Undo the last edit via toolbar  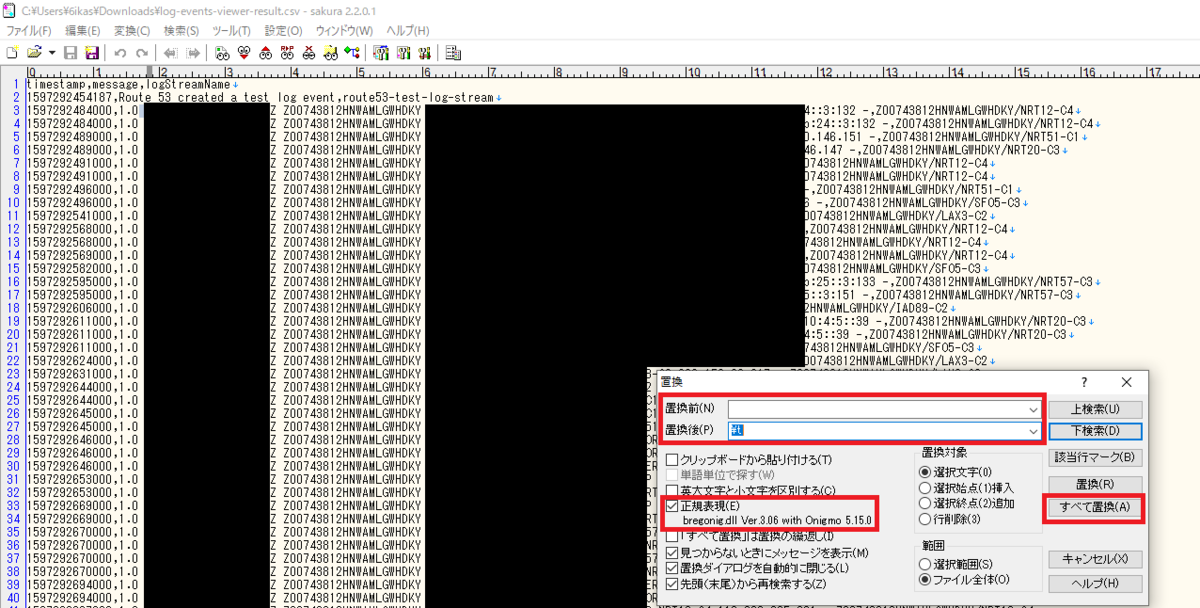pyautogui.click(x=120, y=53)
